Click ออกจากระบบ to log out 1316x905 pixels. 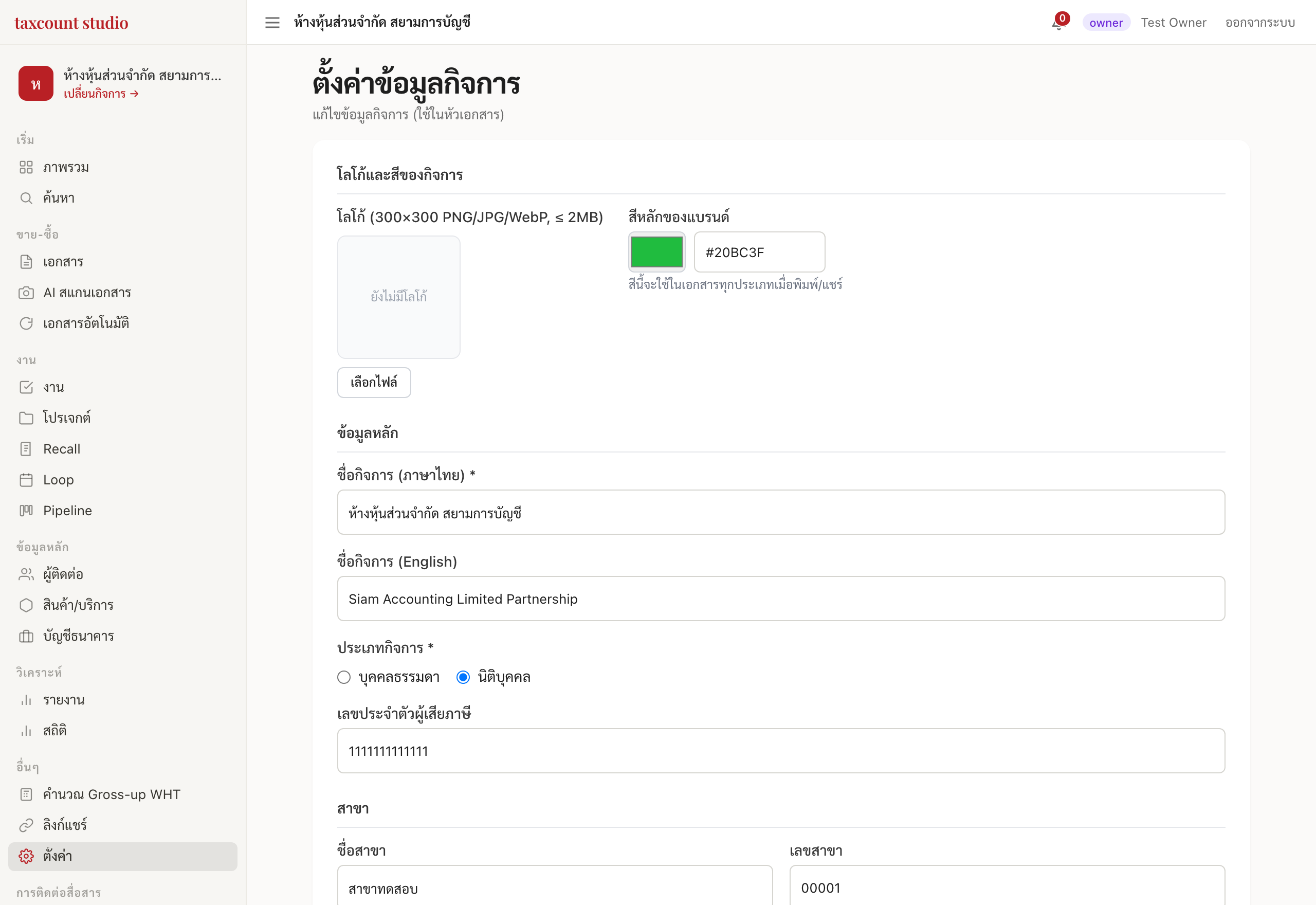[1260, 23]
